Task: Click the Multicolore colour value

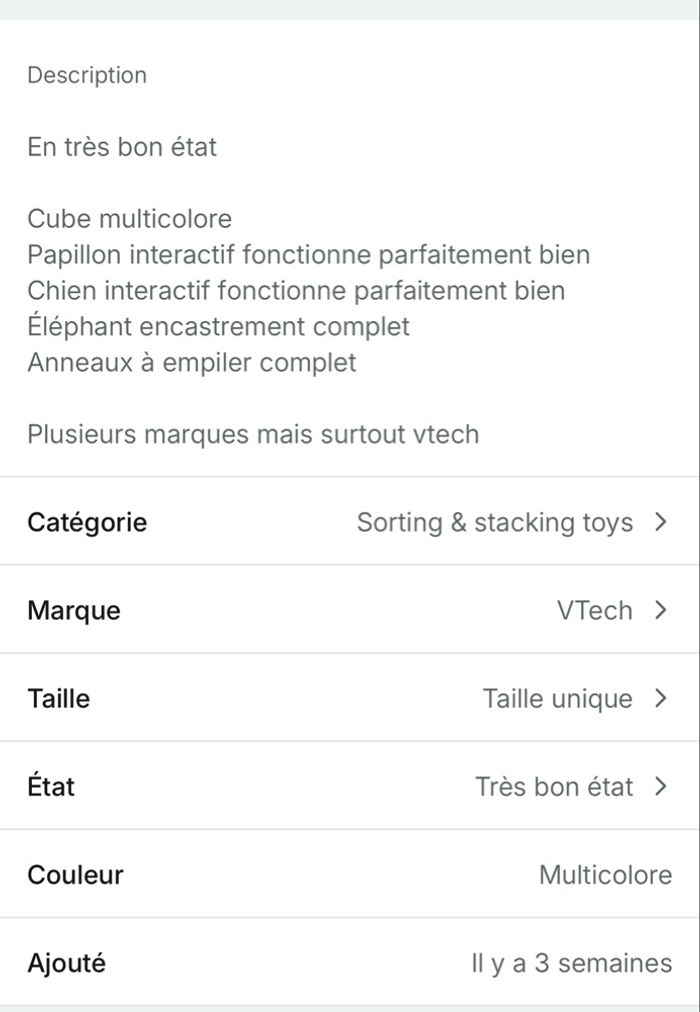Action: tap(605, 875)
